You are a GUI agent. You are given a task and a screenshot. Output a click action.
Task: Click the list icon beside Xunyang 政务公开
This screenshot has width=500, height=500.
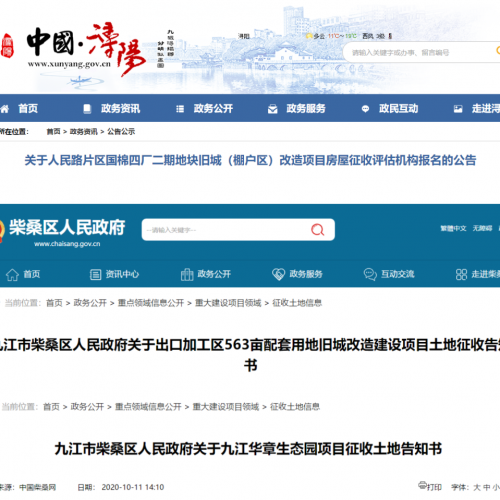(x=180, y=109)
